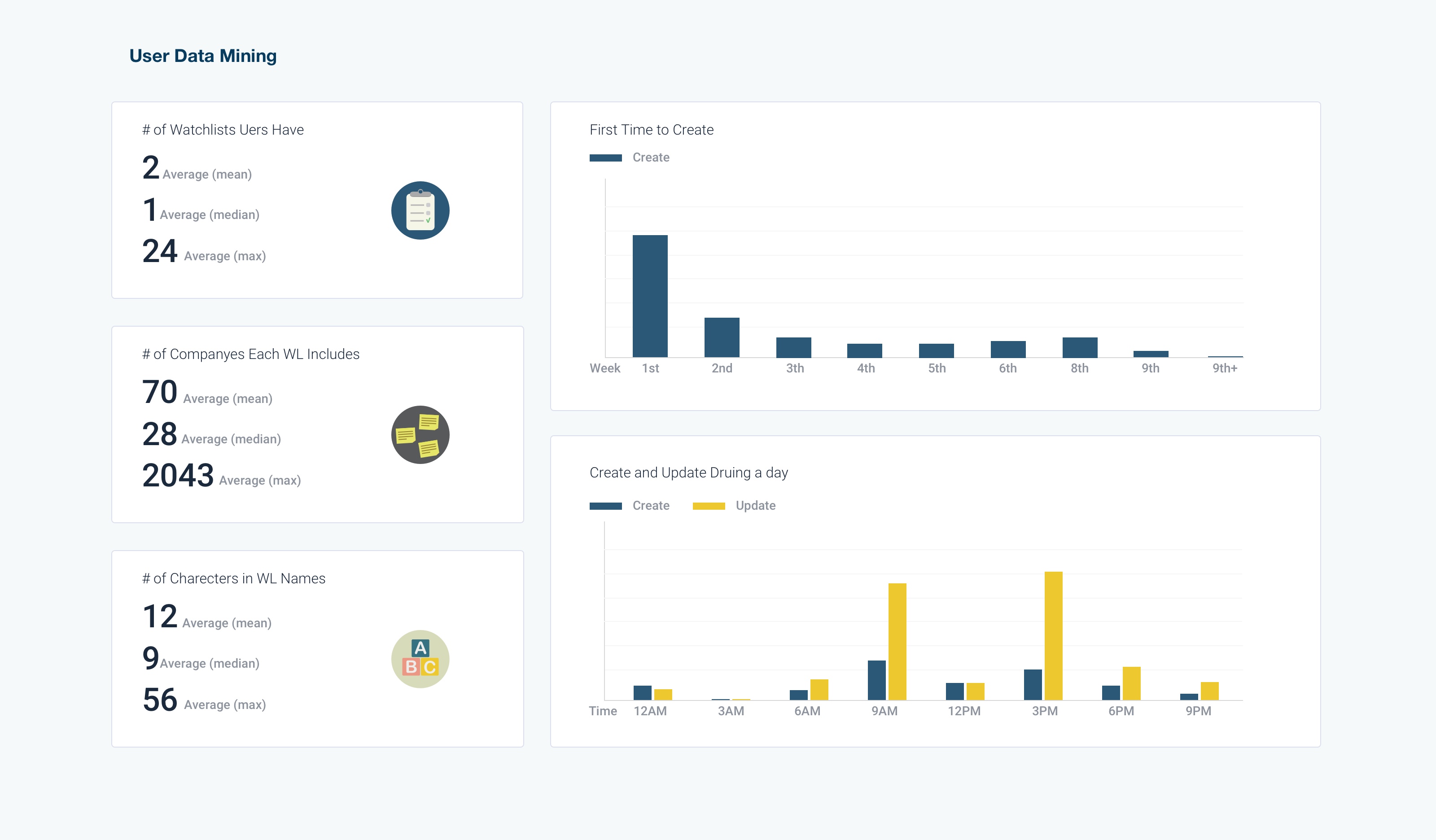Click the yellow 6PM update bar
Image resolution: width=1436 pixels, height=840 pixels.
tap(1131, 683)
